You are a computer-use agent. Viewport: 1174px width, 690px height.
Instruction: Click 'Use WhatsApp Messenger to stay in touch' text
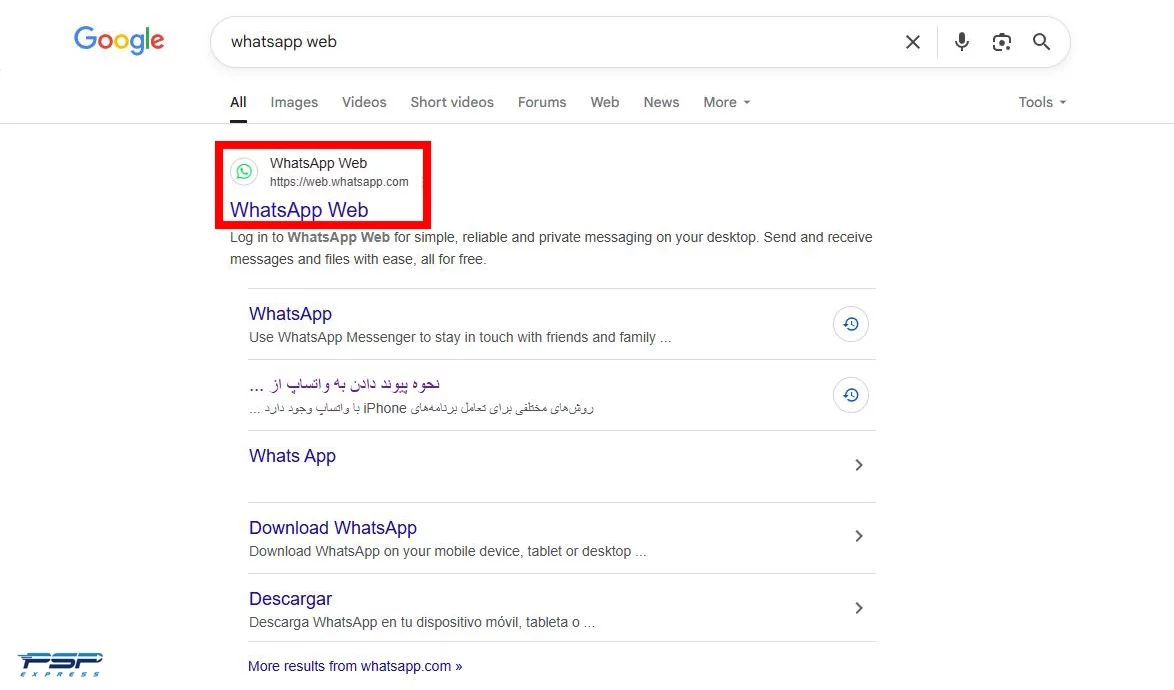pyautogui.click(x=460, y=338)
